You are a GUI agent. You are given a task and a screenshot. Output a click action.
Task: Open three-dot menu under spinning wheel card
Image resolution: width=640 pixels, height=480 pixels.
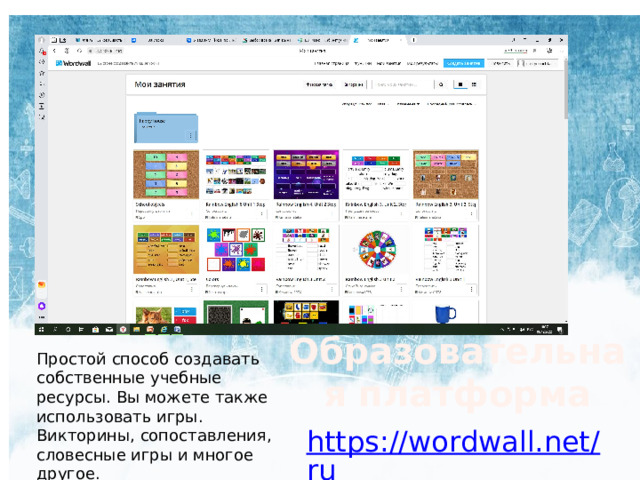402,289
